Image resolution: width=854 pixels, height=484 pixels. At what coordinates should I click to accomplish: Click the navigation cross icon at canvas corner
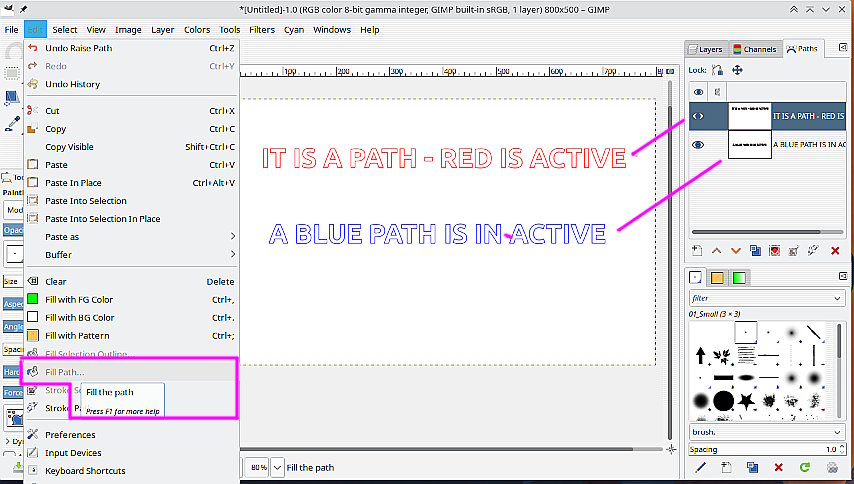(671, 449)
